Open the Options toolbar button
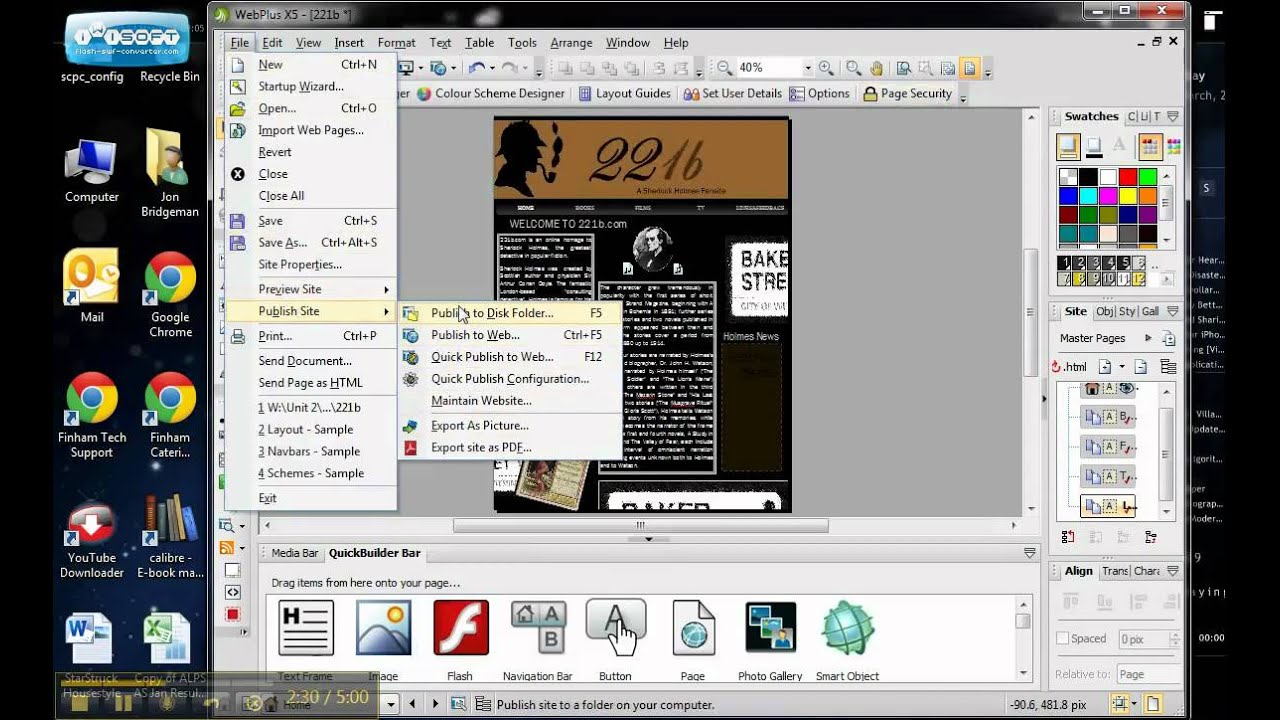The width and height of the screenshot is (1280, 720). click(819, 93)
